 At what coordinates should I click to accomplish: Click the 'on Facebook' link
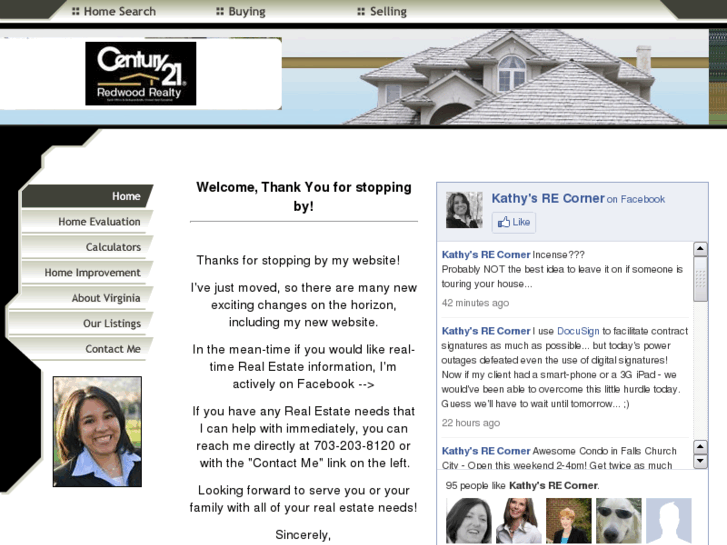[x=636, y=199]
